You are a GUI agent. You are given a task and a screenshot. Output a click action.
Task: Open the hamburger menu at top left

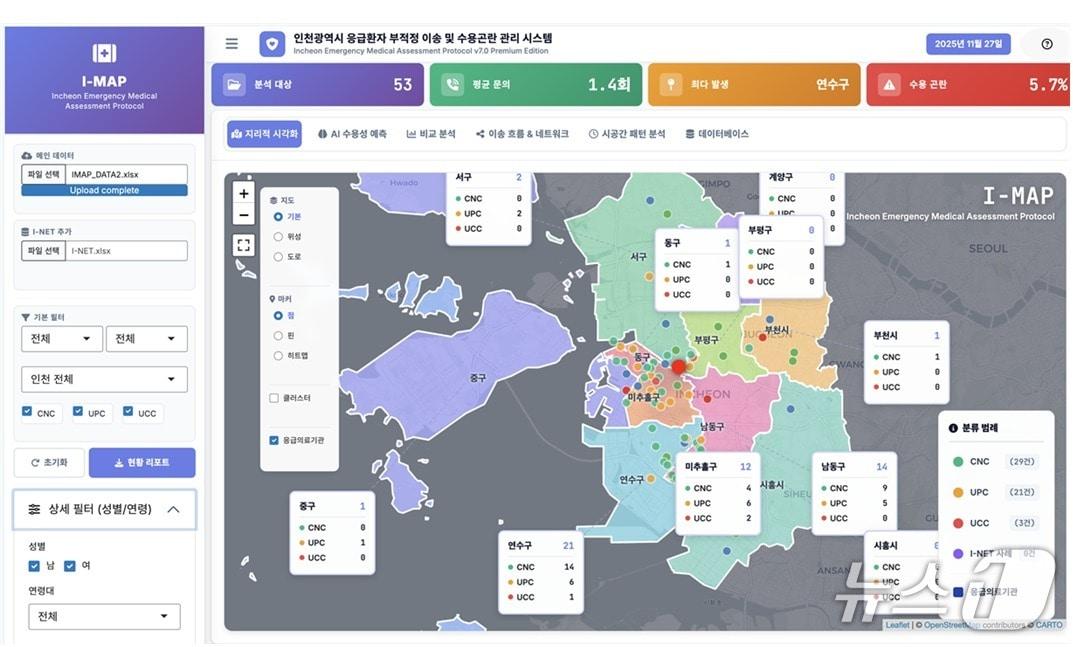(231, 43)
